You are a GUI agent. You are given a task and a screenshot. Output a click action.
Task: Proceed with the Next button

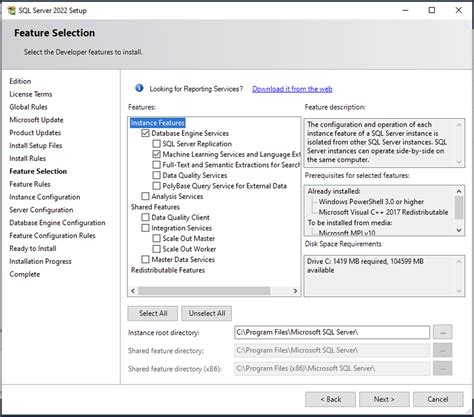tap(384, 399)
